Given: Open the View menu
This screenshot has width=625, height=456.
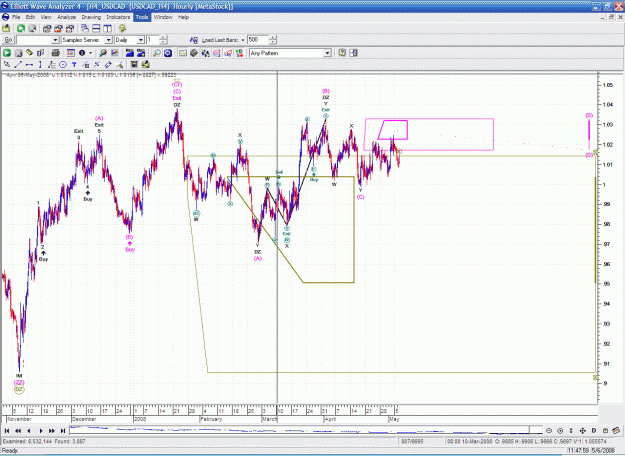Looking at the screenshot, I should point(46,17).
